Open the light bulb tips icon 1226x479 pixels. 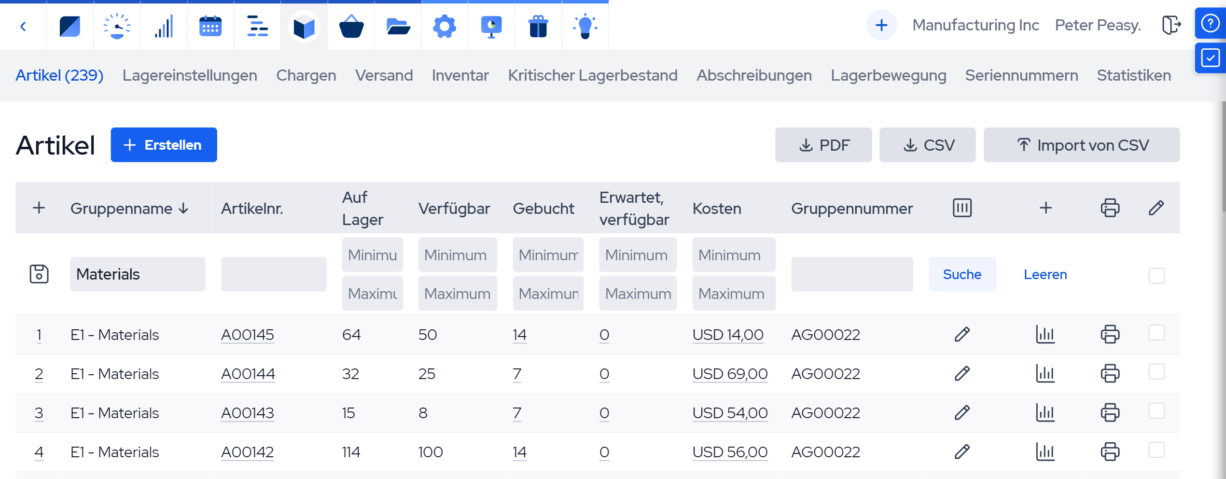584,27
